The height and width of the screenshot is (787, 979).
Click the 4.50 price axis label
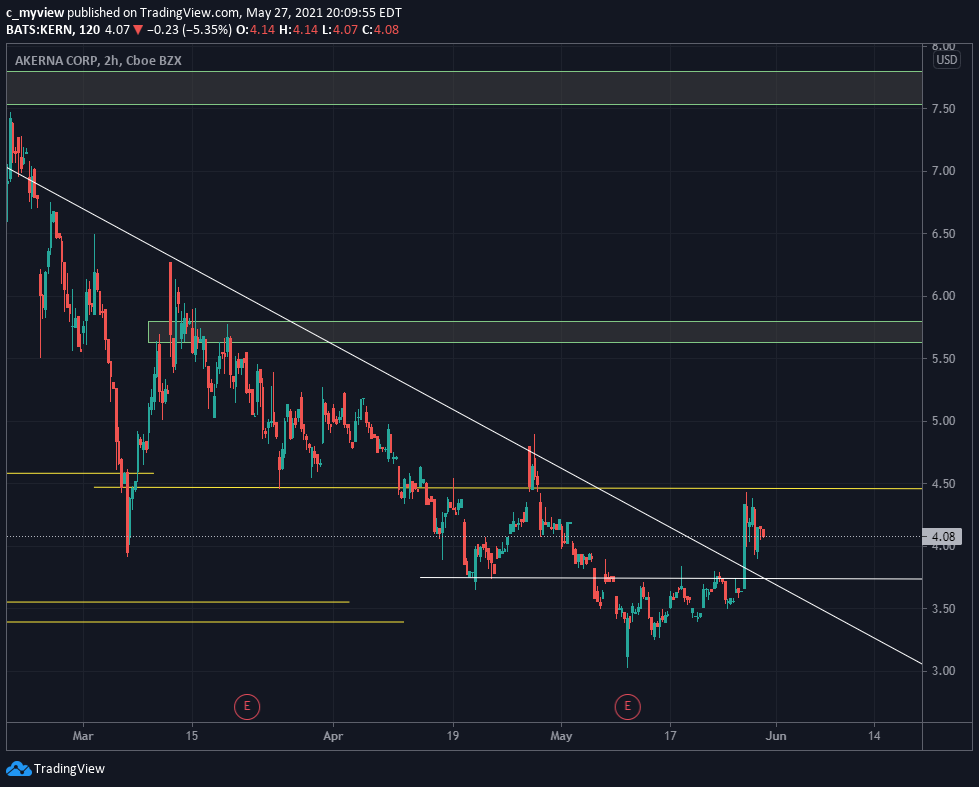tap(943, 484)
